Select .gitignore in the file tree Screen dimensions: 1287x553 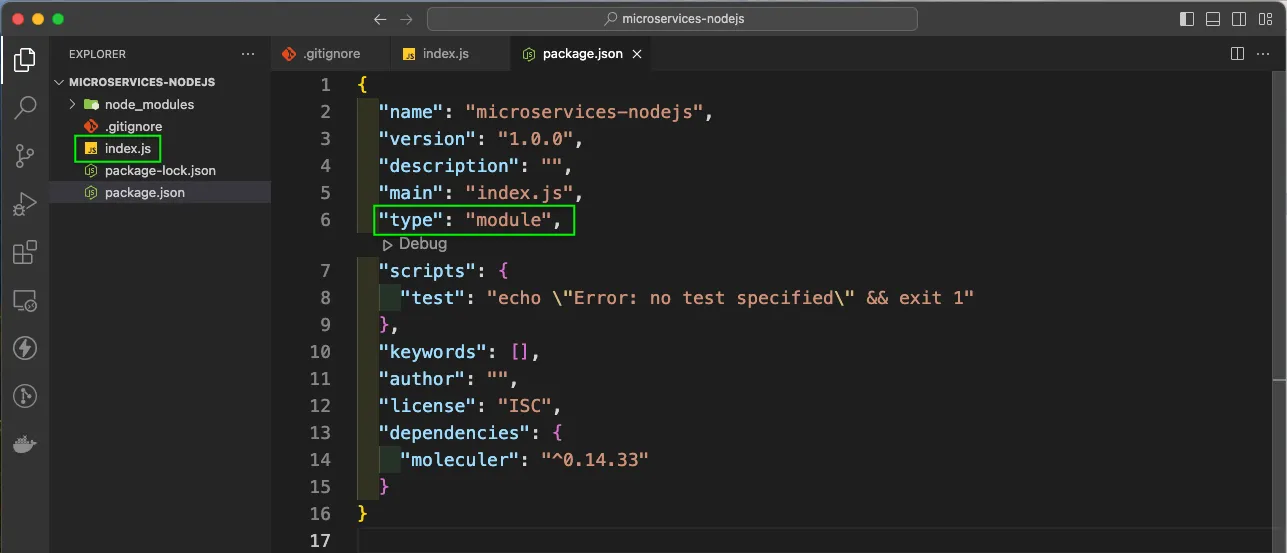click(160, 126)
